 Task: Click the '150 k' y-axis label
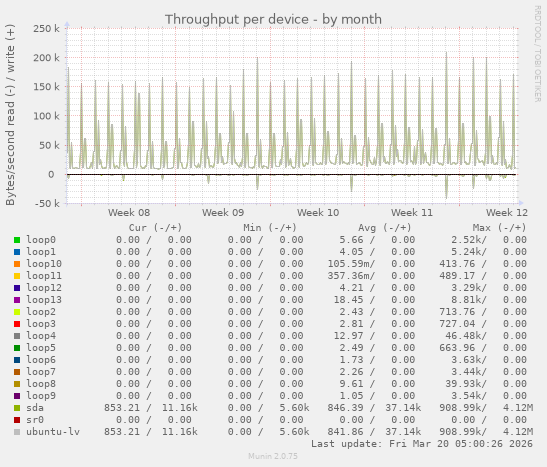[46, 87]
